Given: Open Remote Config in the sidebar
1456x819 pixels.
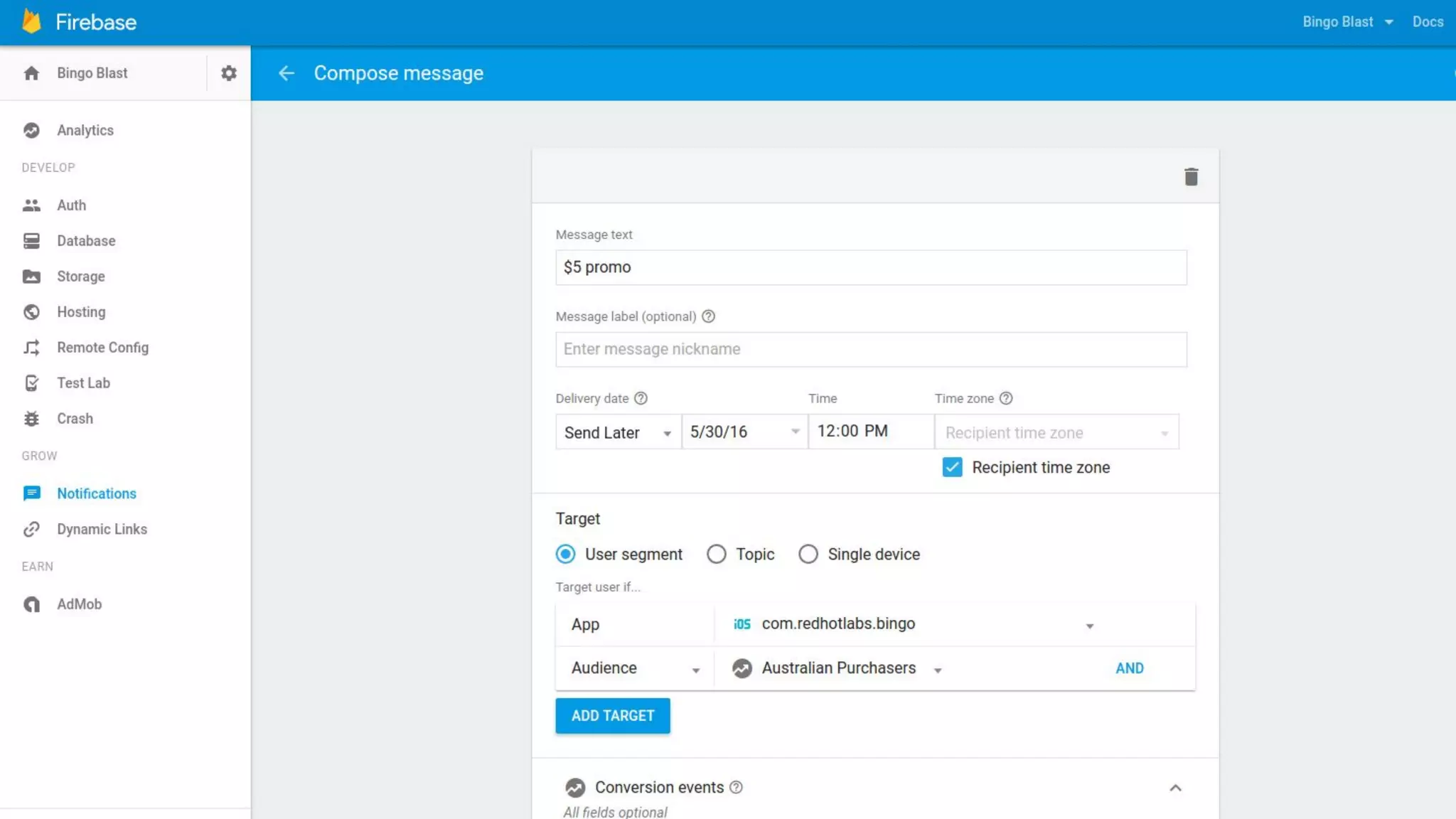Looking at the screenshot, I should pyautogui.click(x=102, y=348).
